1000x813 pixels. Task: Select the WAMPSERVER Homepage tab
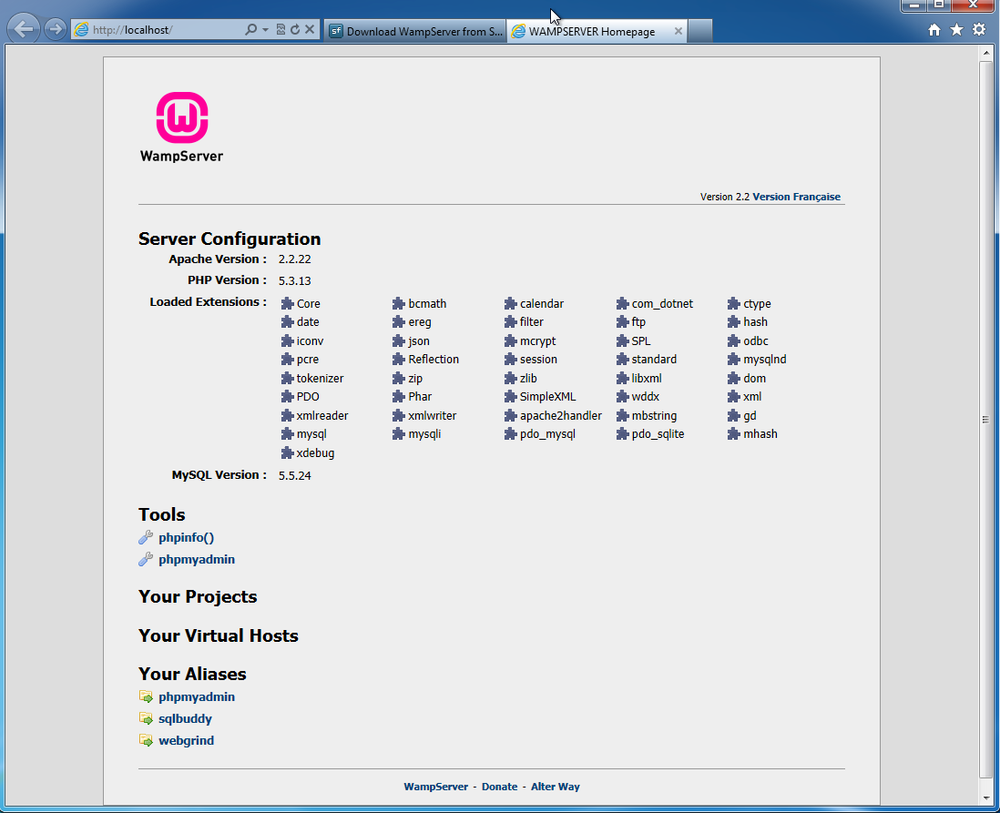[591, 31]
